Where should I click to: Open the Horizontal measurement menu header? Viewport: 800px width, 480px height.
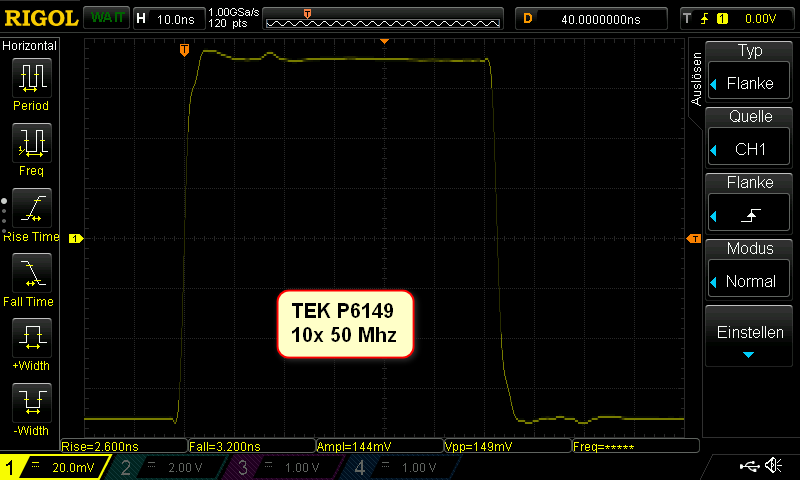[30, 46]
